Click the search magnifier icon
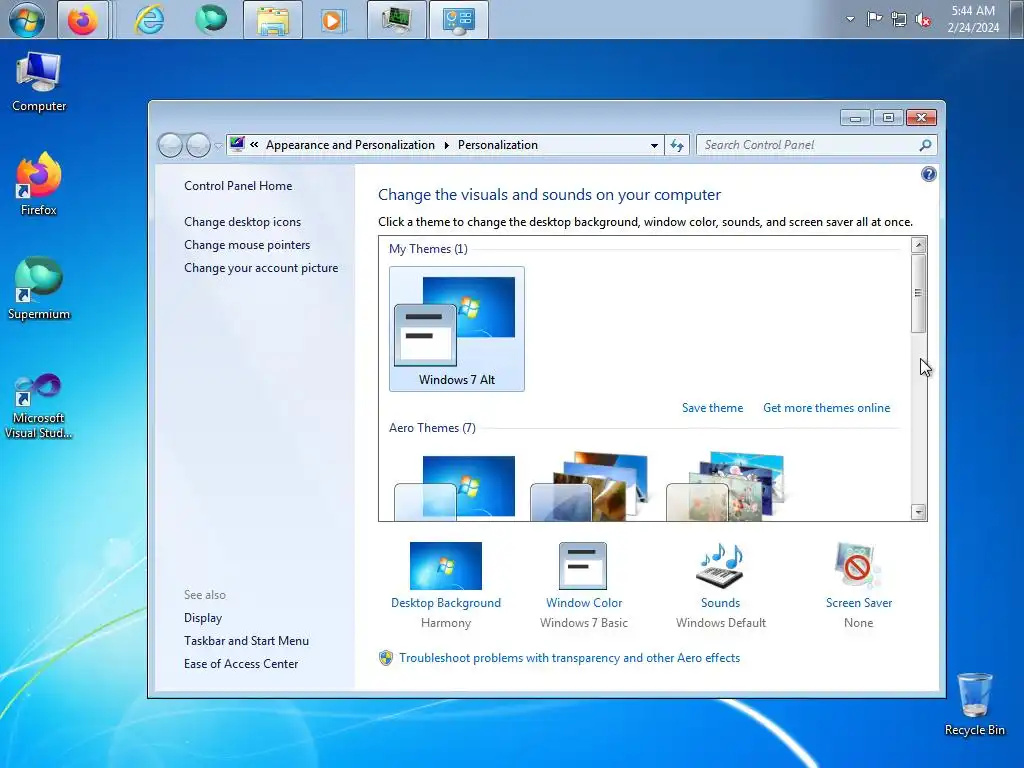The width and height of the screenshot is (1024, 768). [x=925, y=145]
